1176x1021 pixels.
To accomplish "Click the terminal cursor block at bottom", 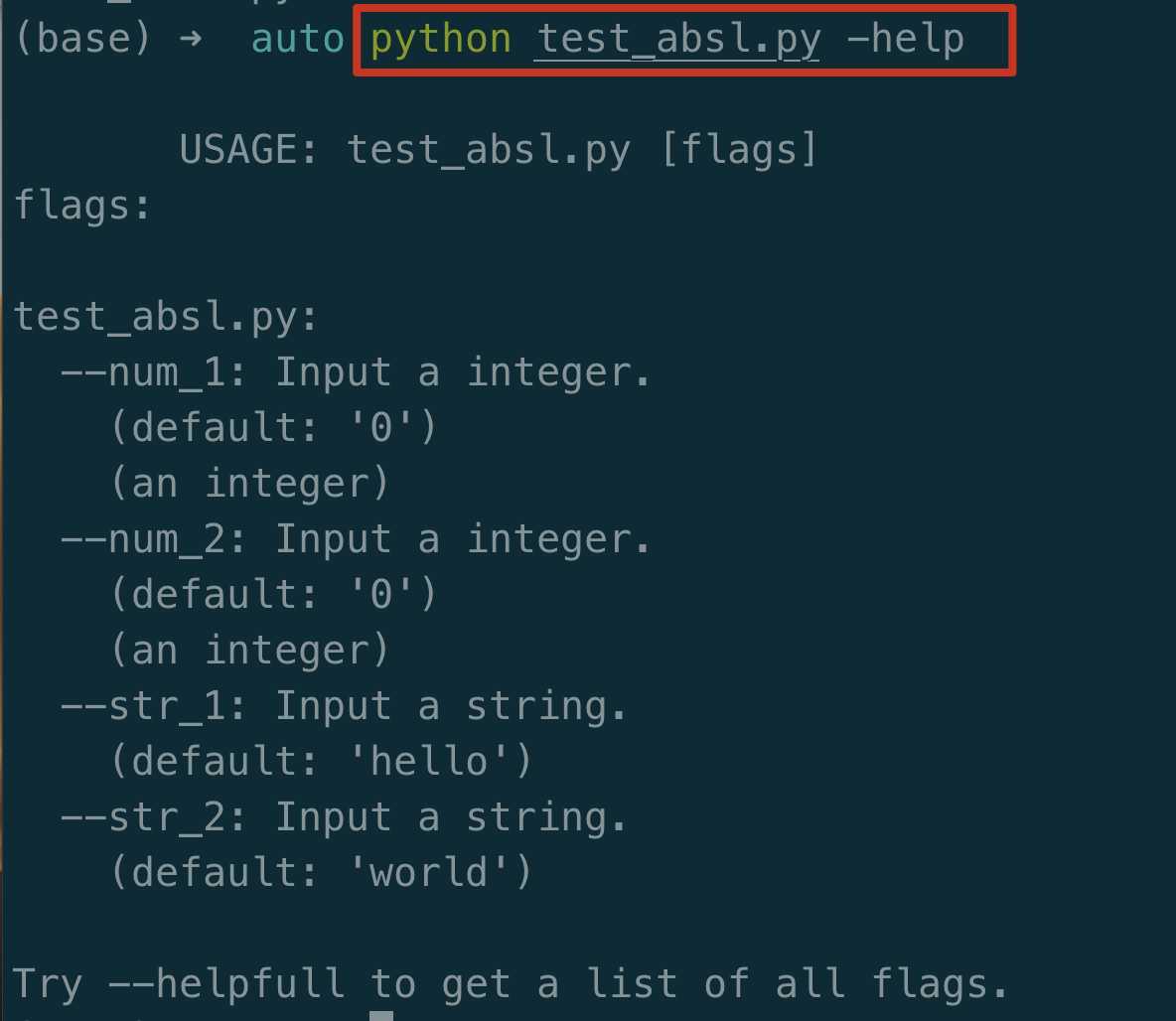I will pyautogui.click(x=381, y=1016).
